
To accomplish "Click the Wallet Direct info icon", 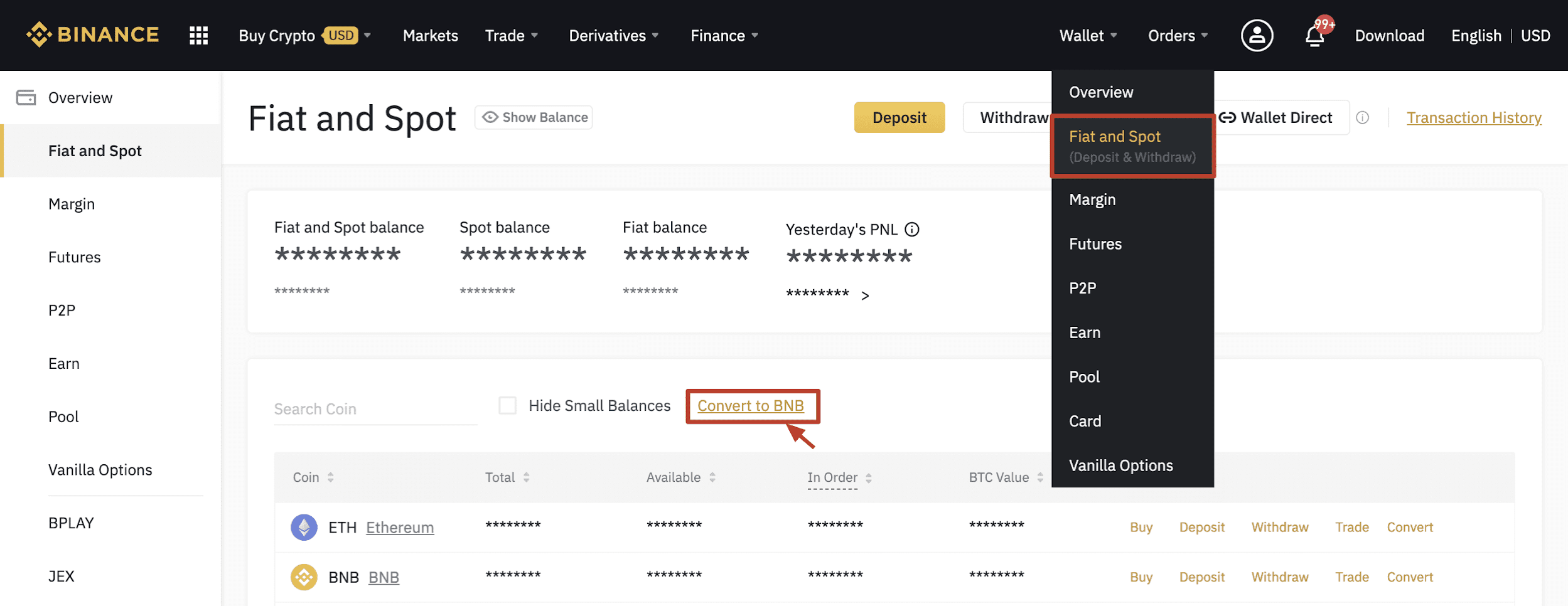I will (x=1362, y=118).
